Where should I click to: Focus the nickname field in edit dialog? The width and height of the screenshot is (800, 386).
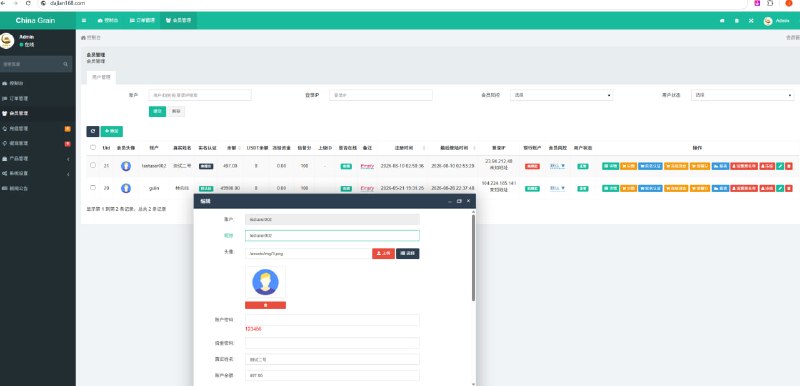332,236
